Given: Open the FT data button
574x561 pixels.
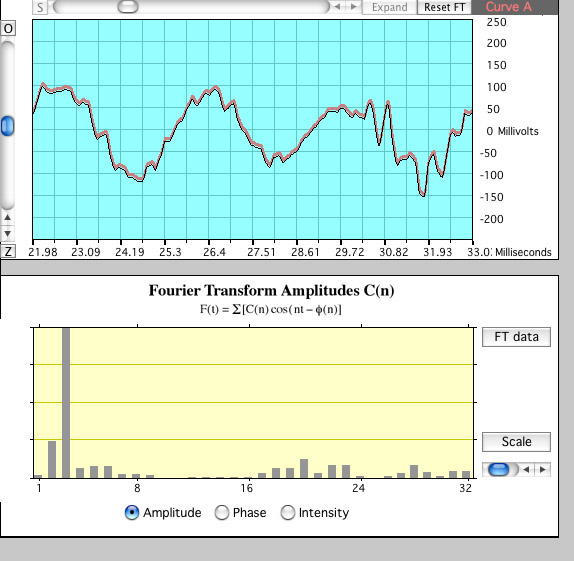Looking at the screenshot, I should coord(516,337).
